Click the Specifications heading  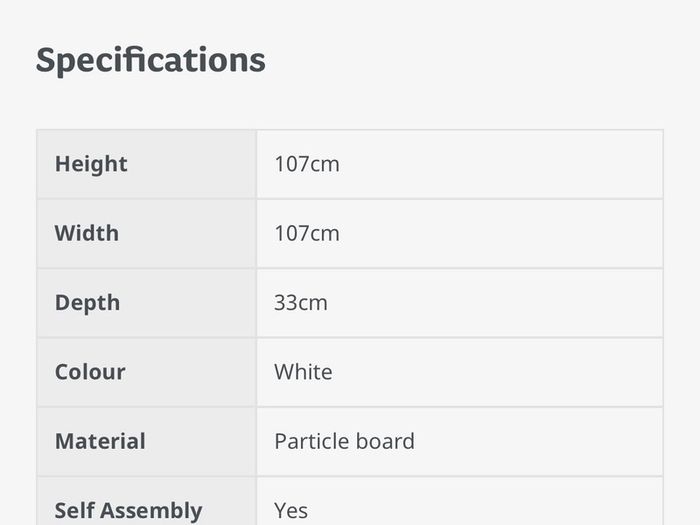coord(150,60)
